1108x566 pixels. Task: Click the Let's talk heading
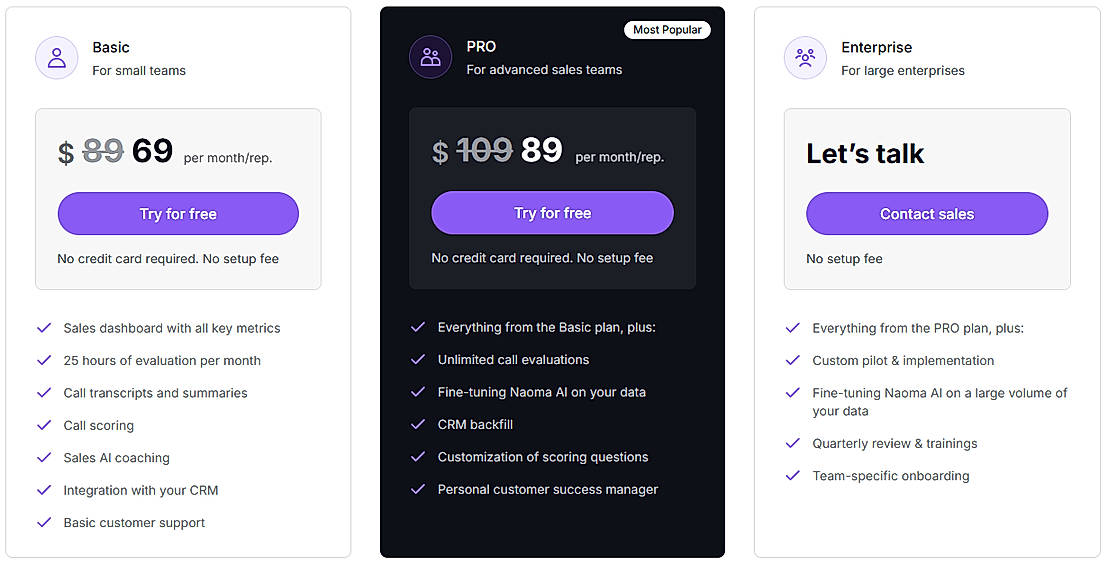(865, 153)
